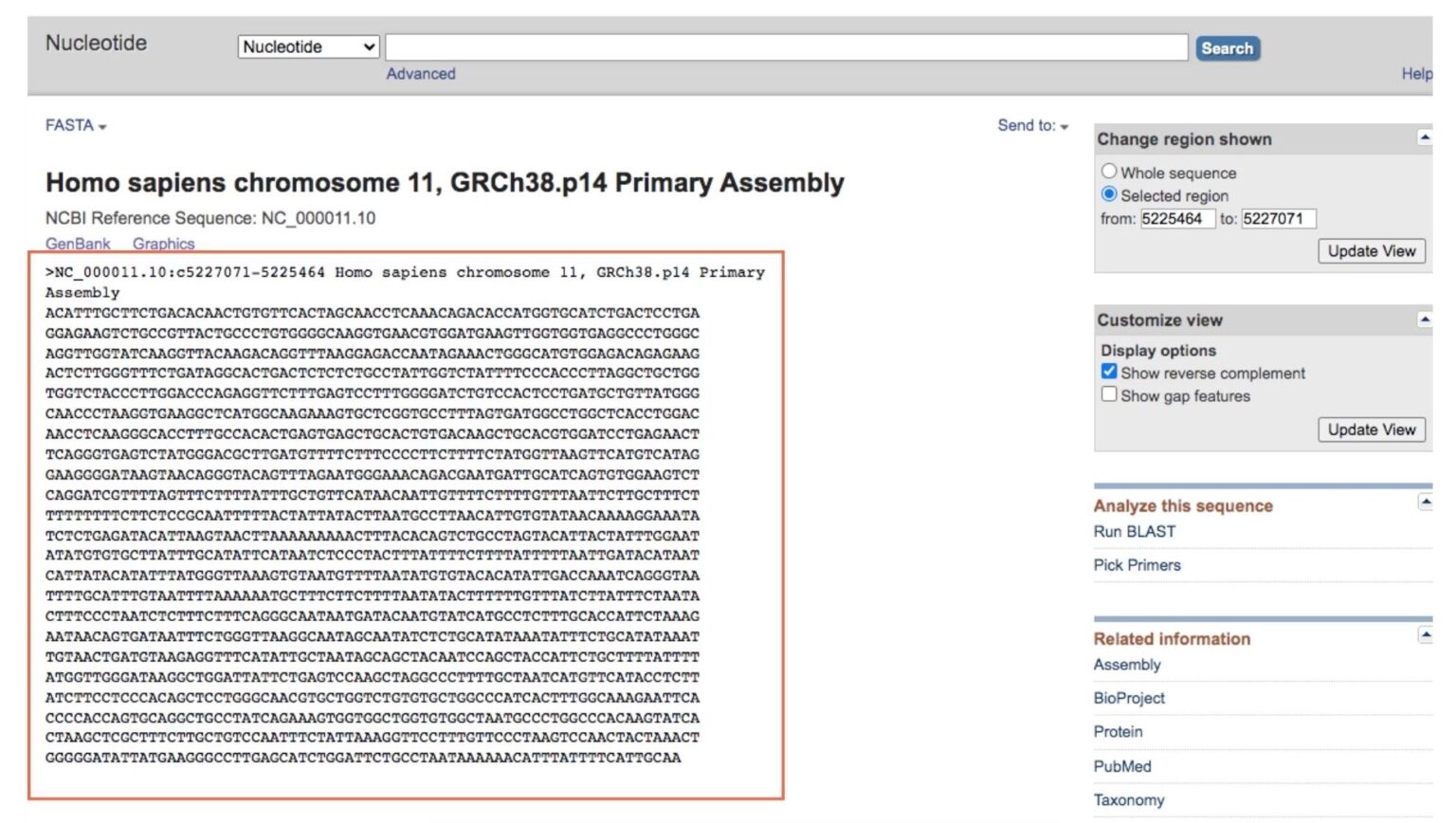Switch to Graphics view
The image size is (1456, 823).
pos(165,244)
